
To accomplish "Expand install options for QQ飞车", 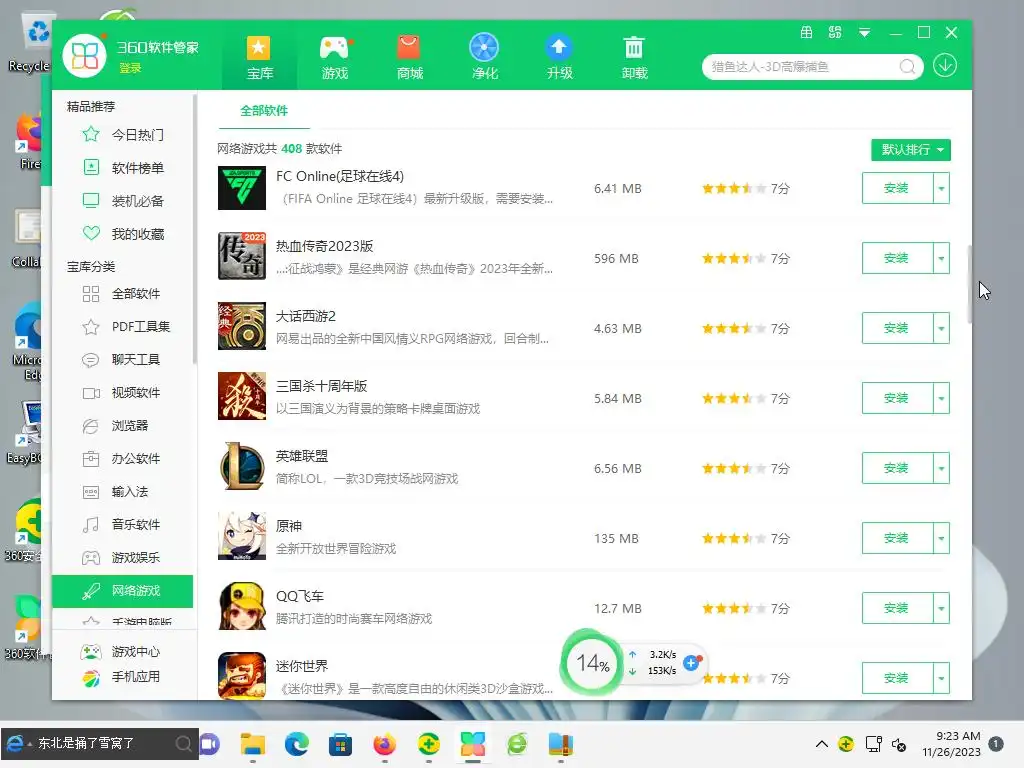I will [x=941, y=608].
